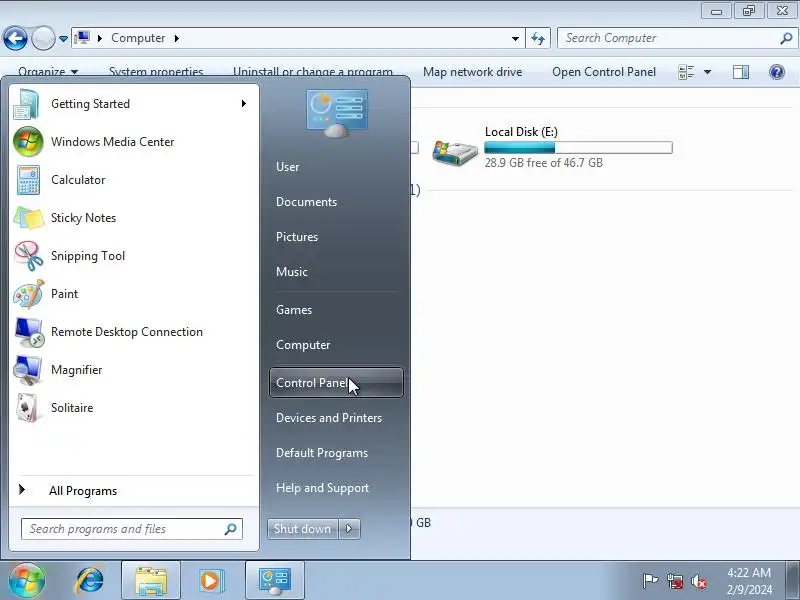
Task: Launch Windows Media Player from taskbar
Action: (x=210, y=581)
